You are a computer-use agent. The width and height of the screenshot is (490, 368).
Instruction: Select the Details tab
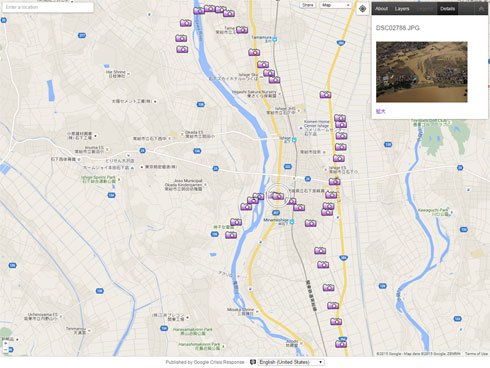point(447,9)
